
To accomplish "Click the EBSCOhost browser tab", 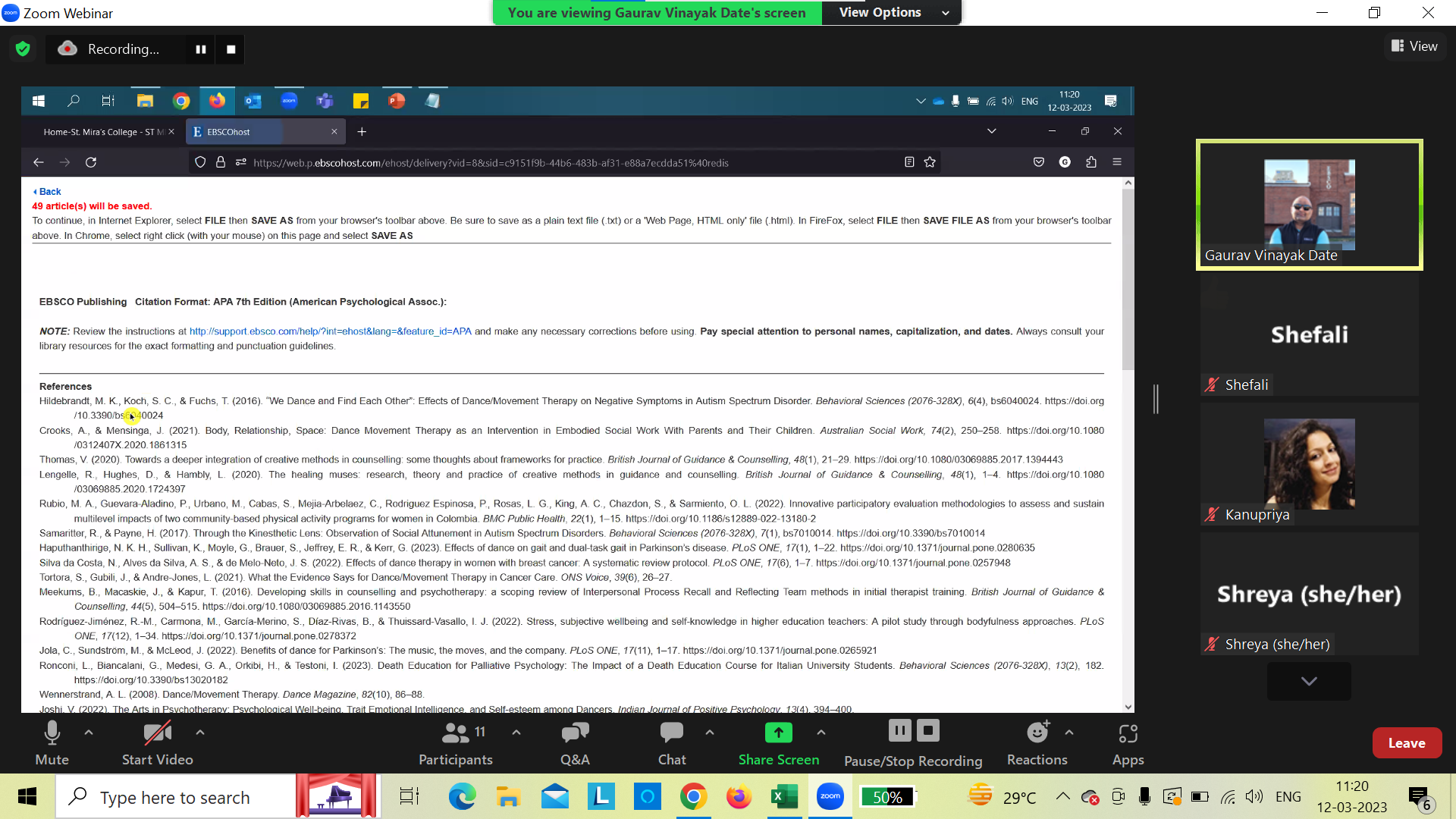I will 264,131.
